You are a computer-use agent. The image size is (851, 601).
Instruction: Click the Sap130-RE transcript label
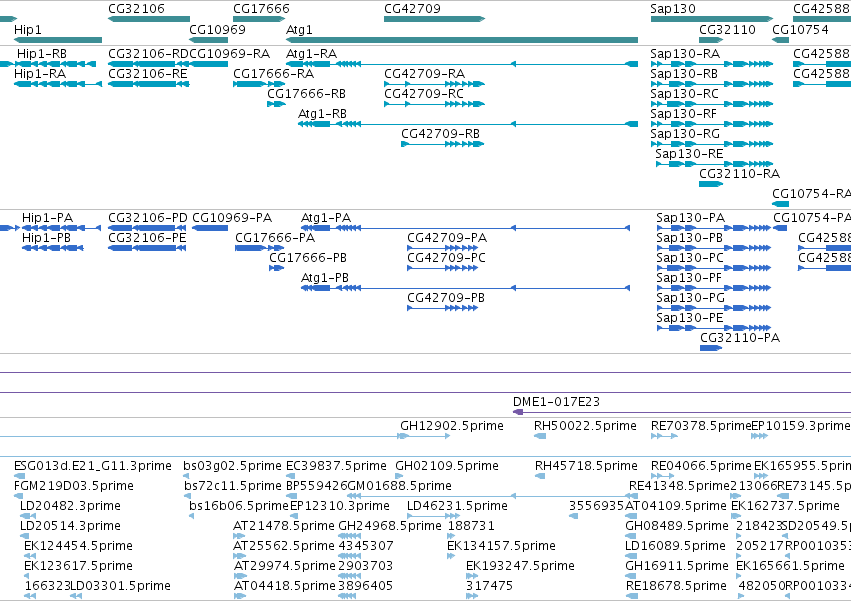tap(689, 154)
